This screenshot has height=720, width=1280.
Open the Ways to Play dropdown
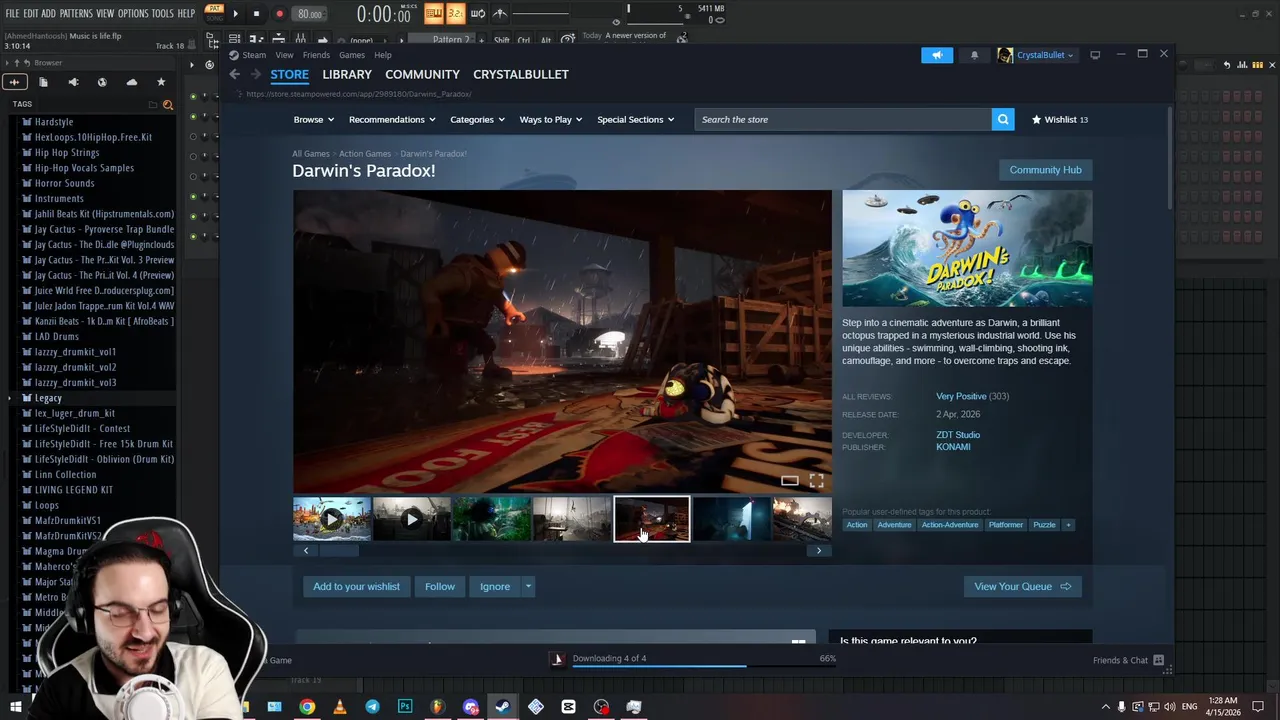point(551,119)
